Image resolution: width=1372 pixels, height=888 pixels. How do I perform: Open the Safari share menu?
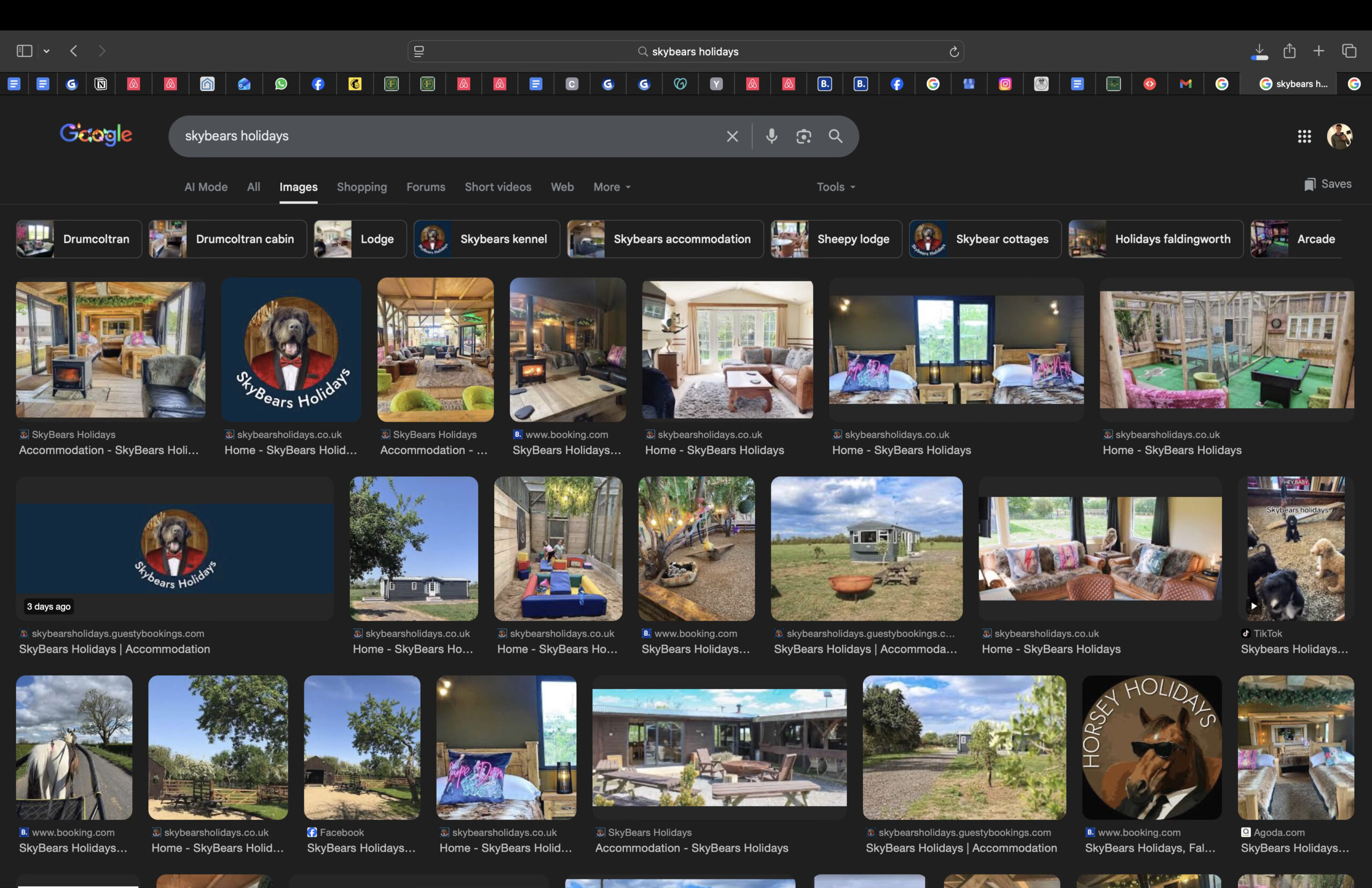(1289, 51)
